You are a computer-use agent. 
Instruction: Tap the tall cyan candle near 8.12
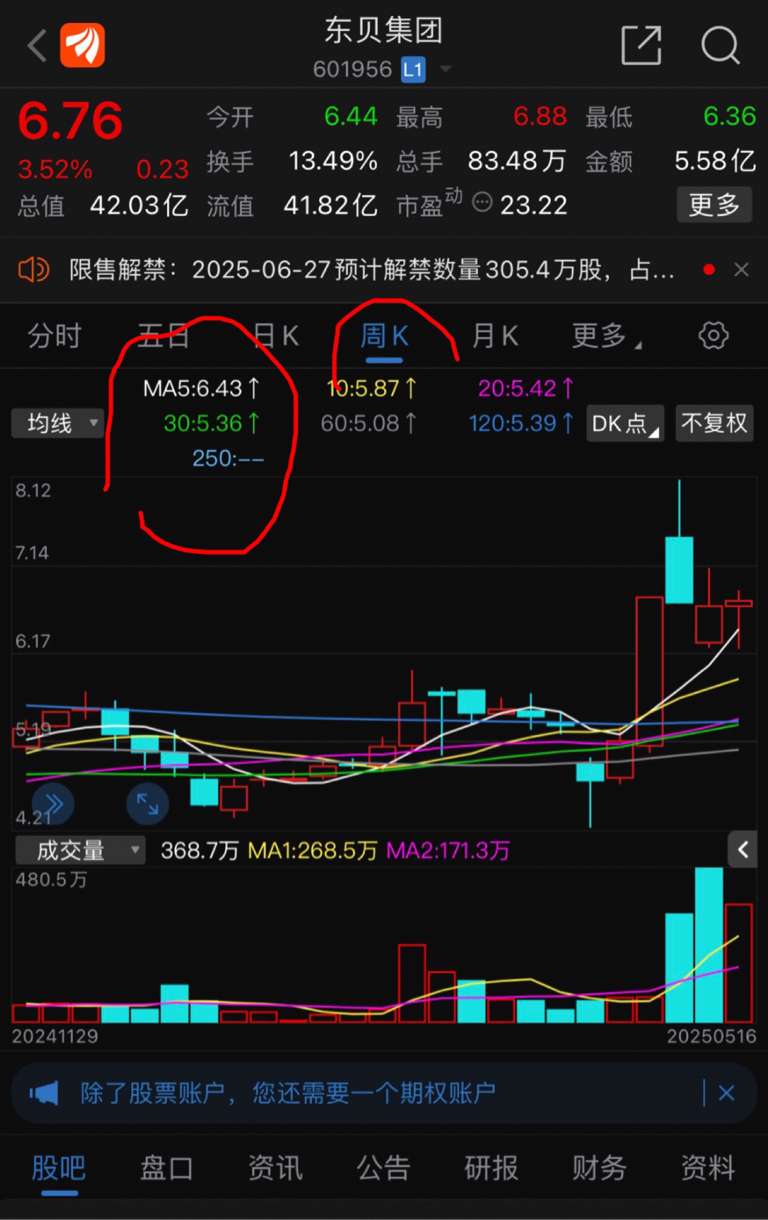click(680, 568)
